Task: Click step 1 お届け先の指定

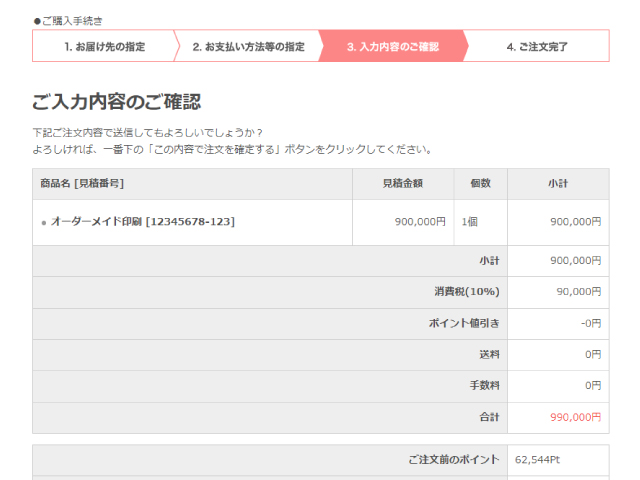Action: pos(104,46)
